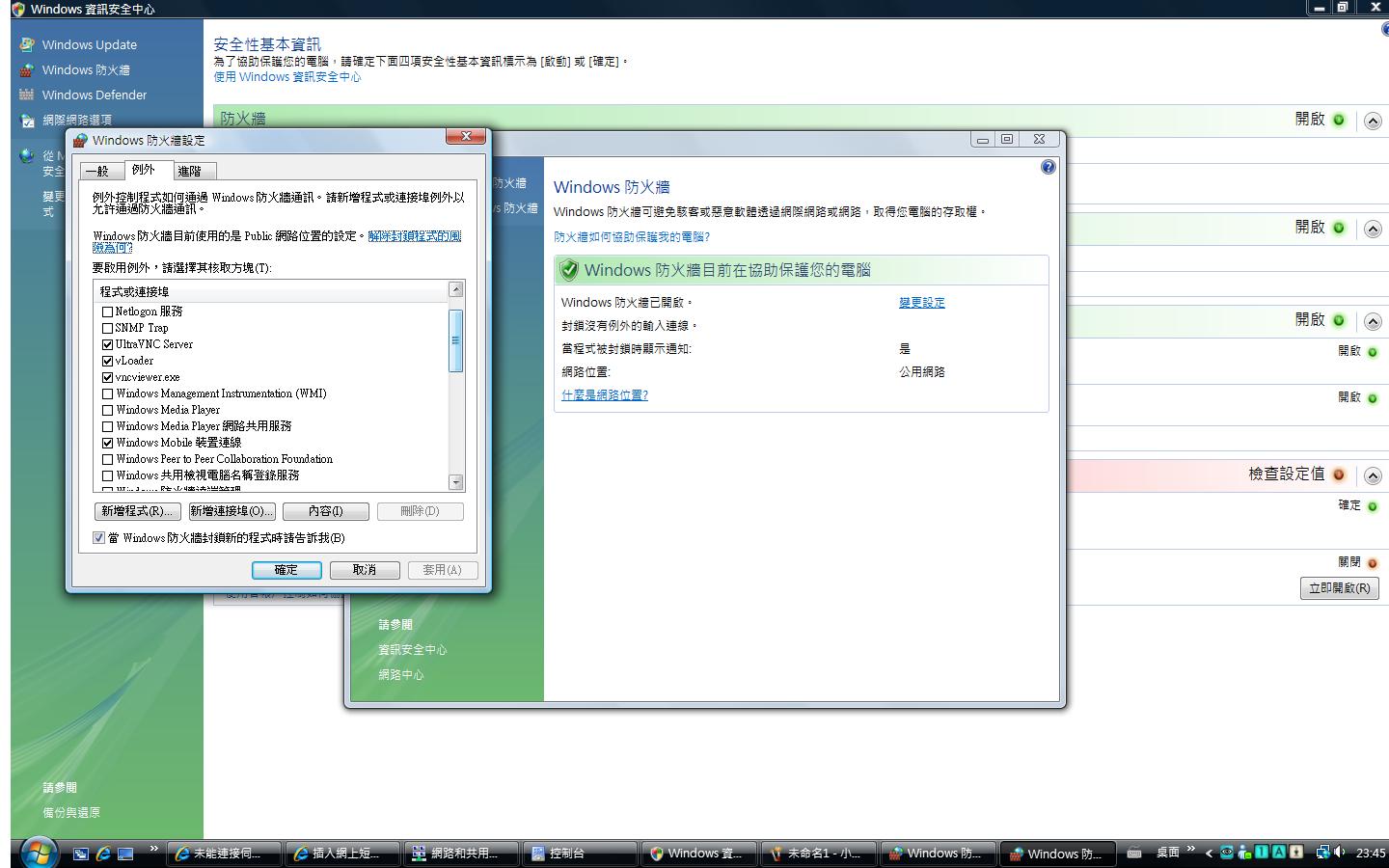Click red status indicator beside 檢查設定值

[1339, 475]
